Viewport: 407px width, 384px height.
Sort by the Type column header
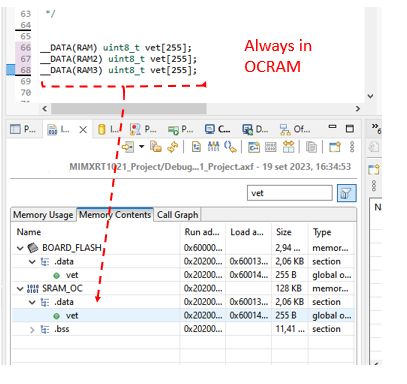tap(330, 232)
